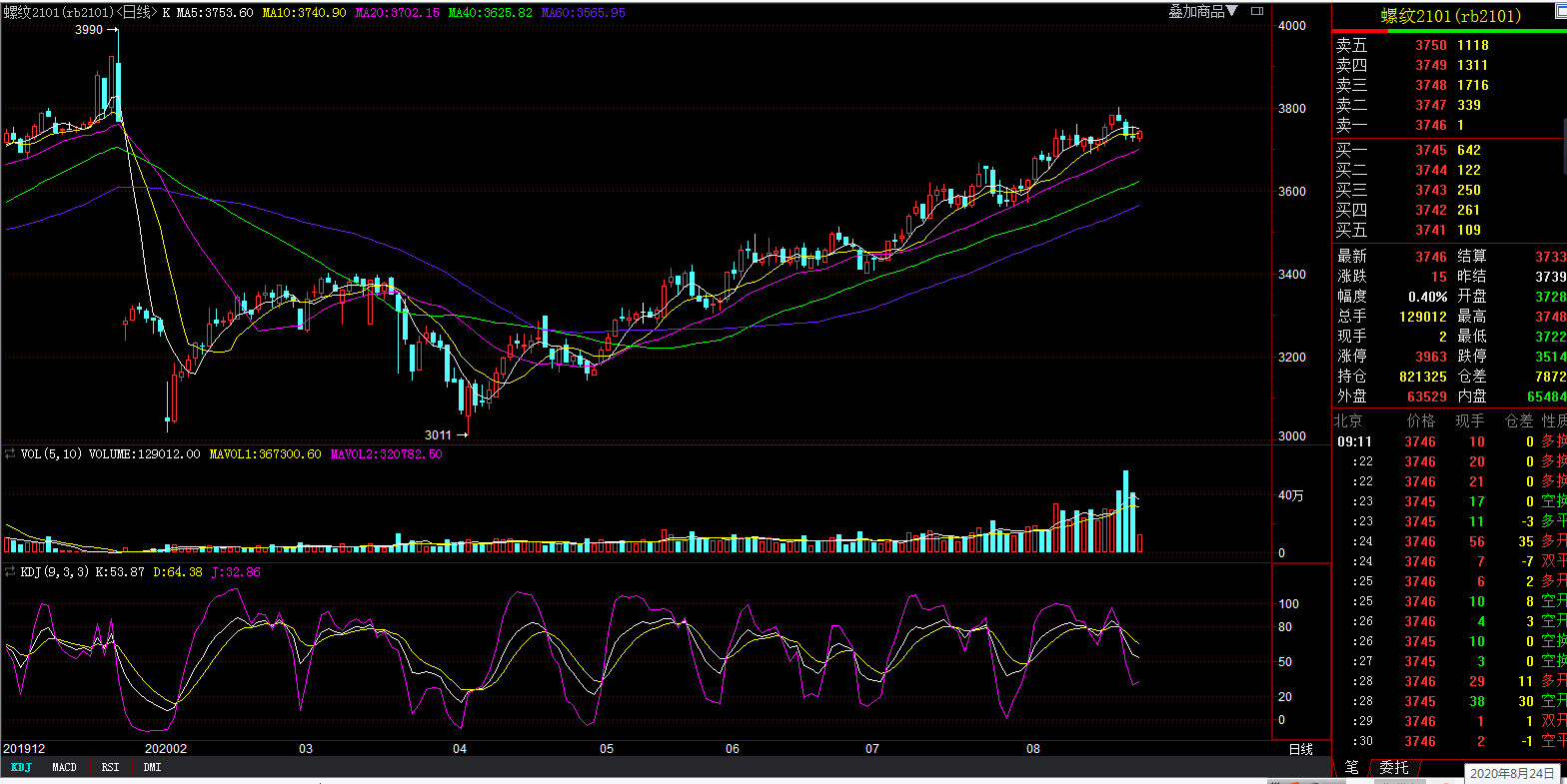Click the 日线 period button
Screen dimensions: 1567x784
coord(1301,749)
